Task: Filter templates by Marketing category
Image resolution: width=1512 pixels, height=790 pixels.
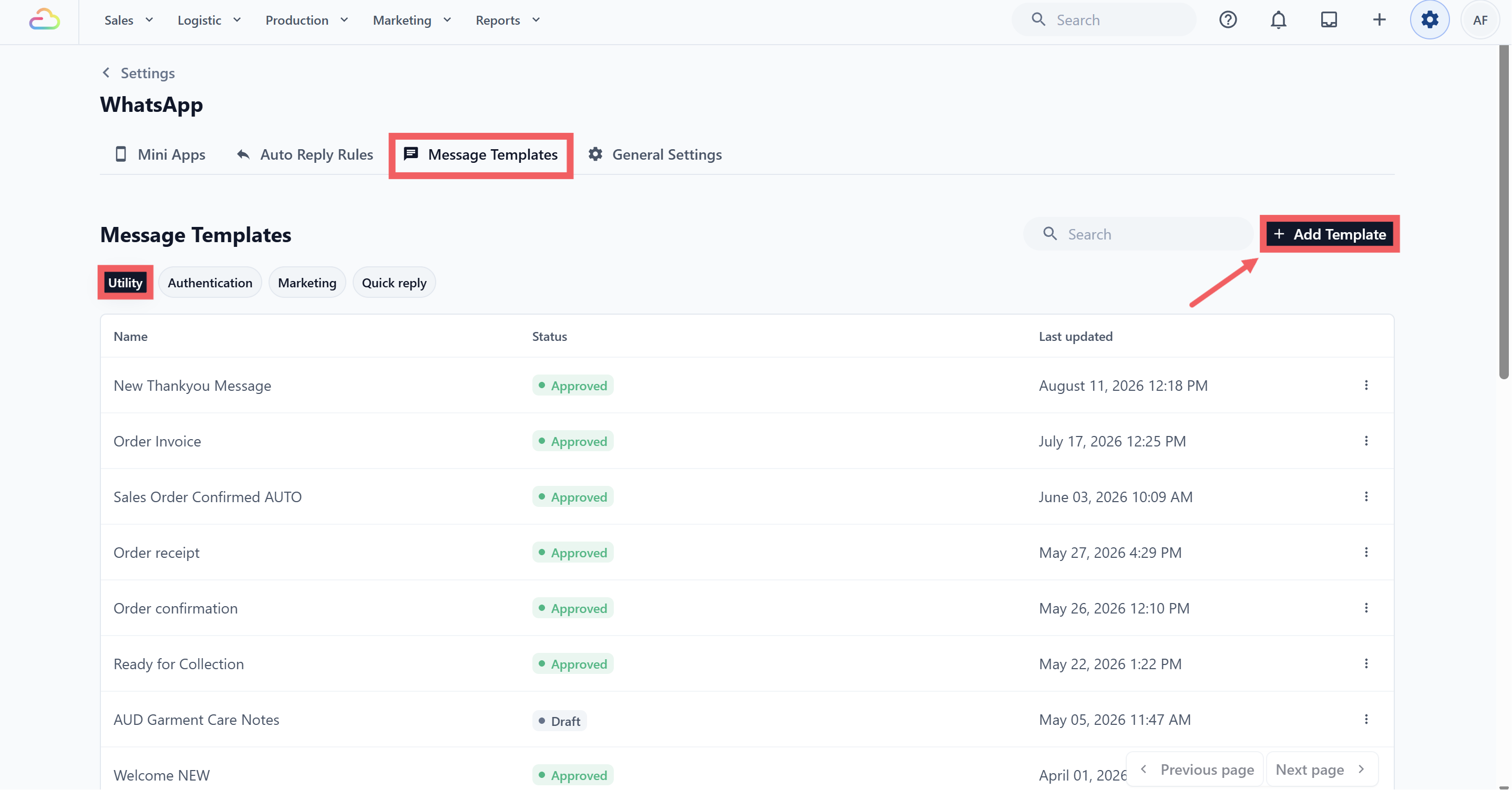Action: pyautogui.click(x=307, y=283)
